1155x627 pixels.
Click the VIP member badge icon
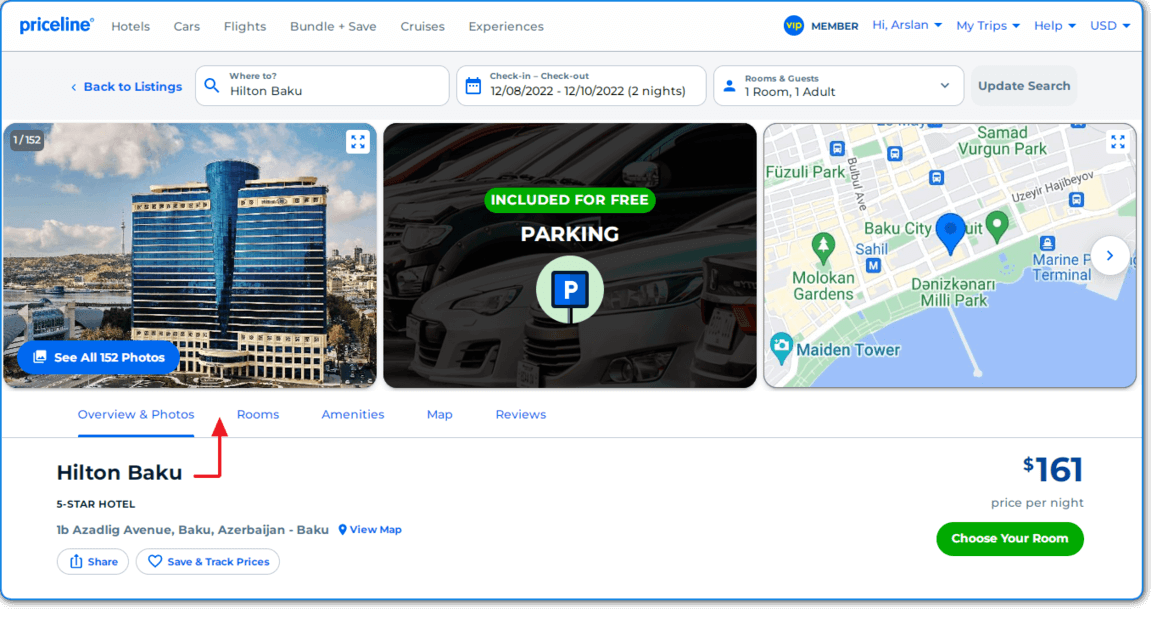point(793,26)
